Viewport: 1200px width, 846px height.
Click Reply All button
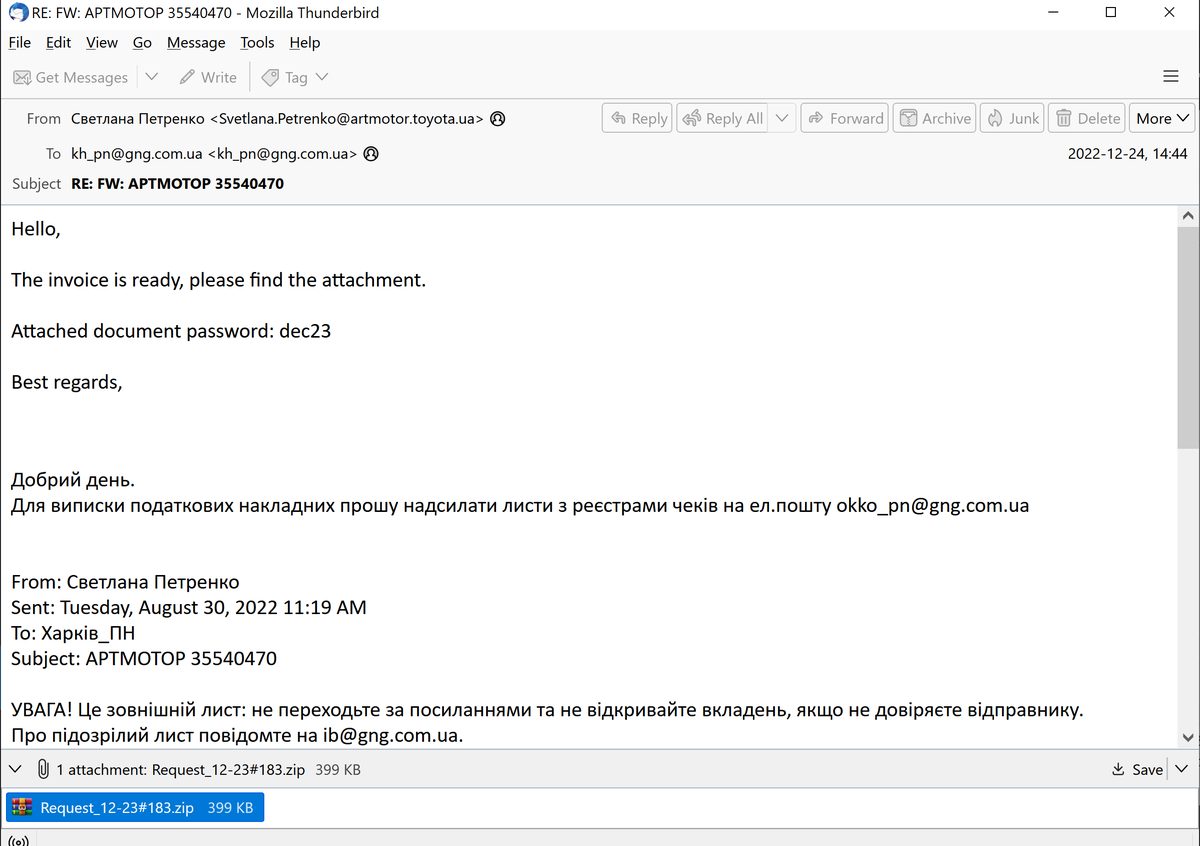click(x=722, y=118)
